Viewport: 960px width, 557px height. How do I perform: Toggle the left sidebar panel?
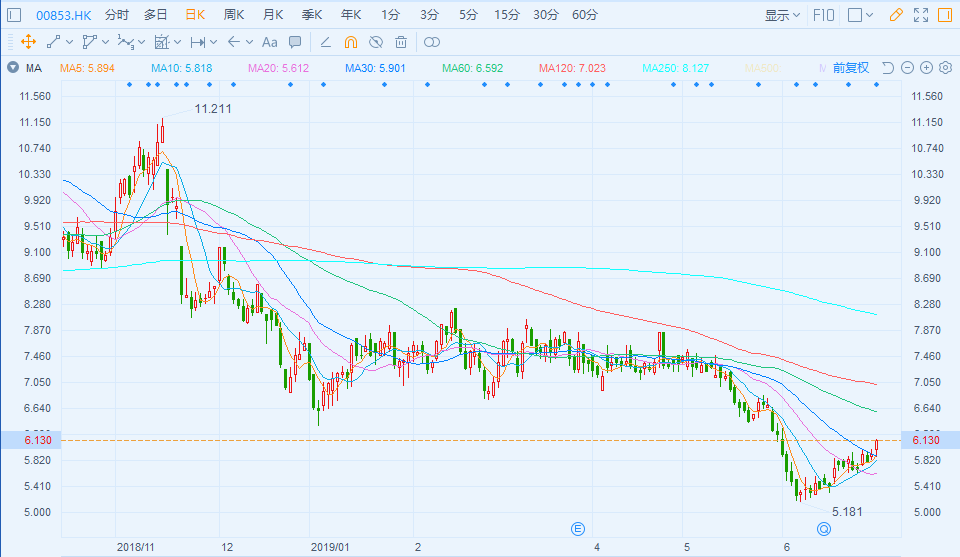15,15
